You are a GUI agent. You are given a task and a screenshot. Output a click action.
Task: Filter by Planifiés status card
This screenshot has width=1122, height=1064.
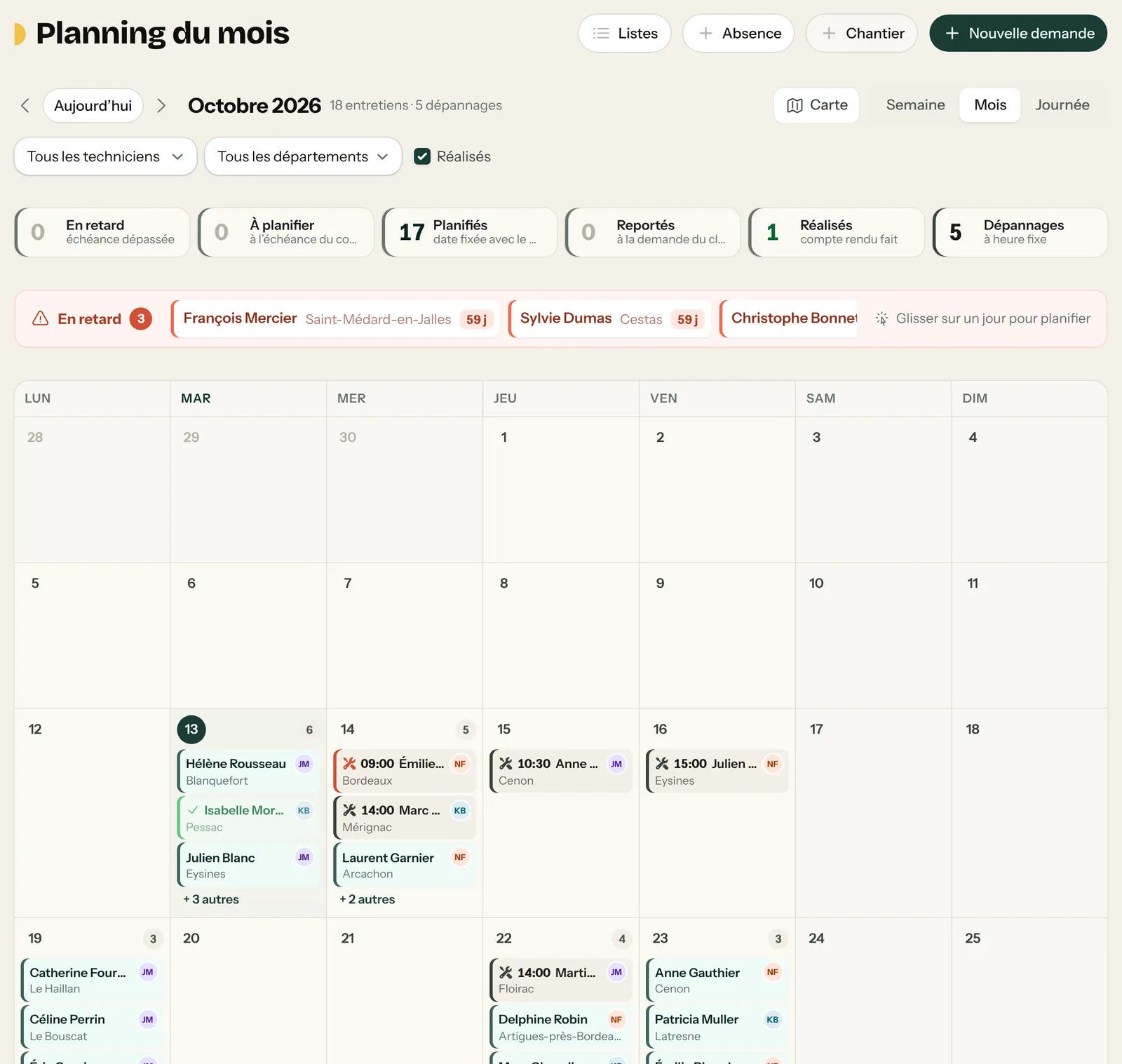coord(470,232)
